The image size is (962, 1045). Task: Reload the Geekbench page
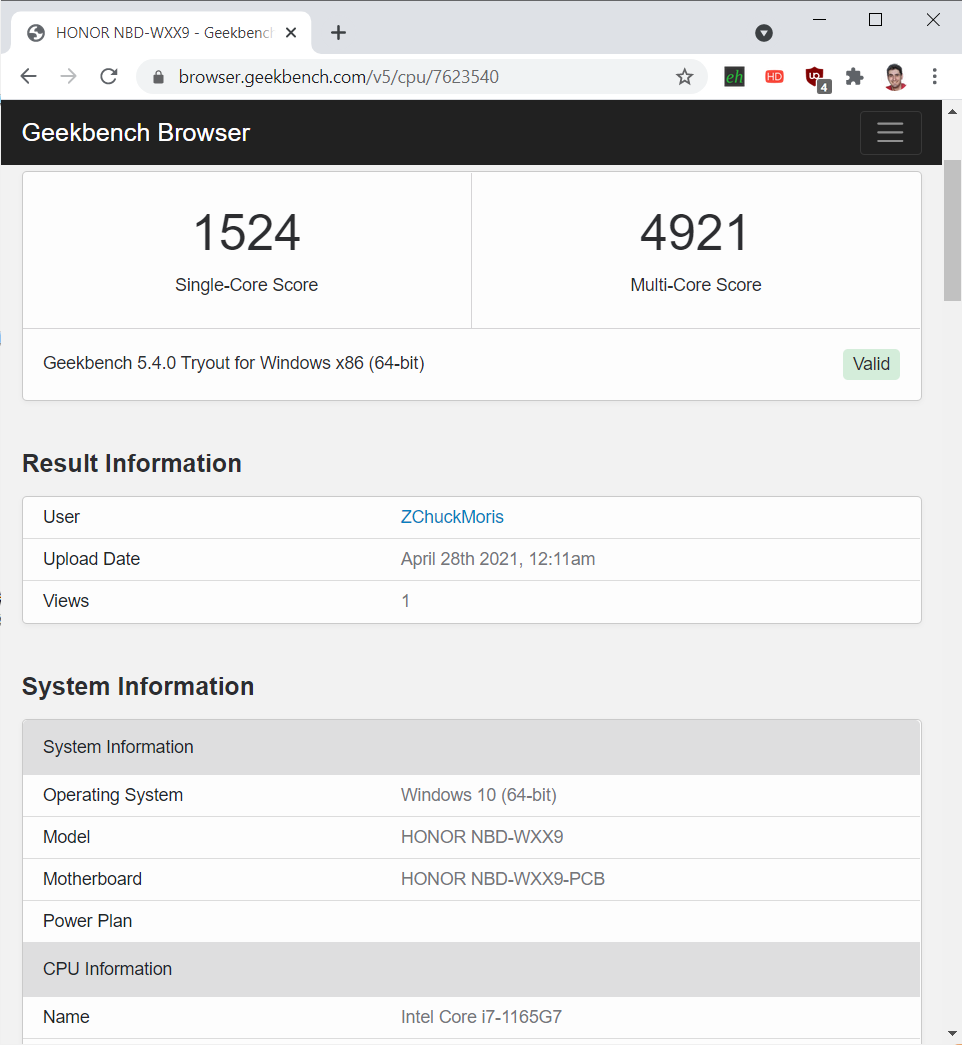109,77
